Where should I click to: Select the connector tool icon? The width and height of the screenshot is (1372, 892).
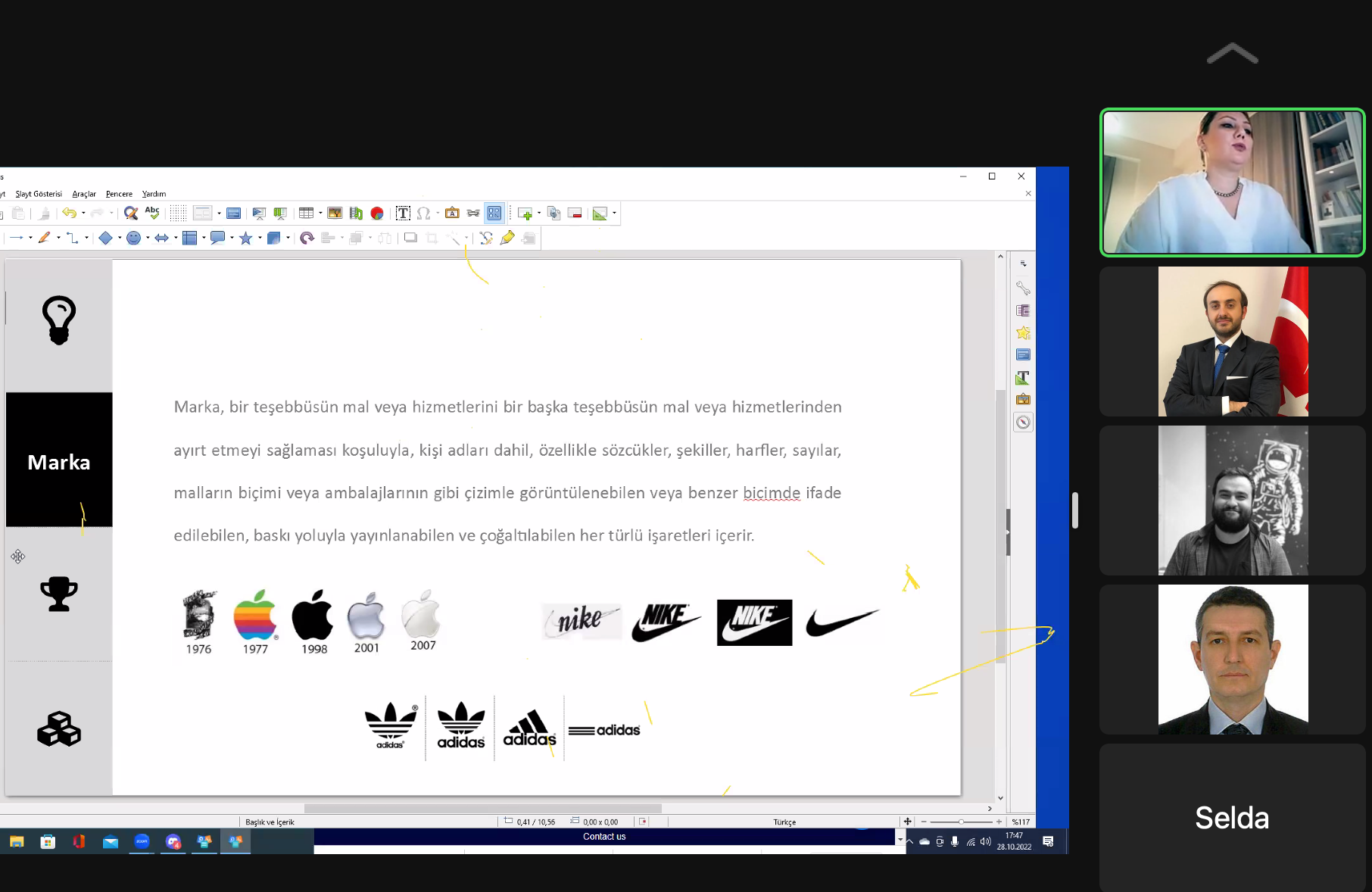[73, 238]
